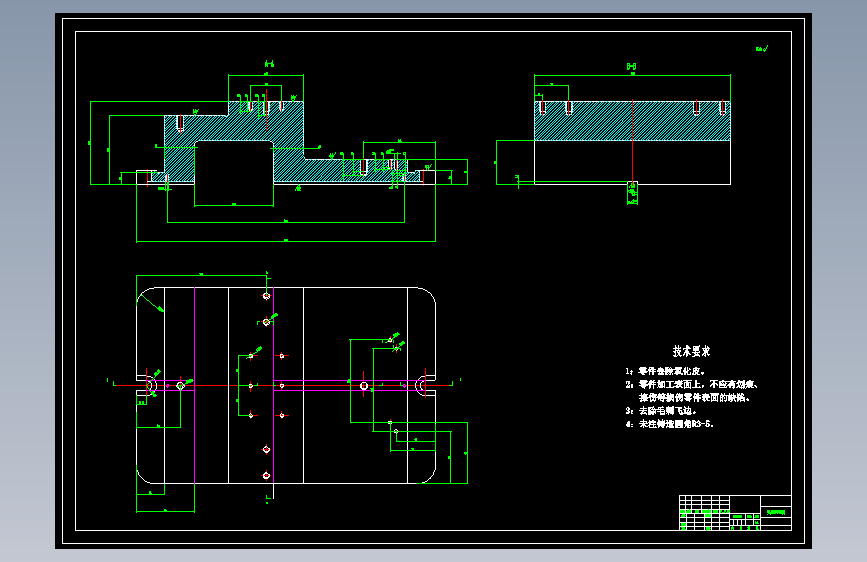Image resolution: width=867 pixels, height=562 pixels.
Task: Click the A-A section view label
Action: pyautogui.click(x=269, y=64)
